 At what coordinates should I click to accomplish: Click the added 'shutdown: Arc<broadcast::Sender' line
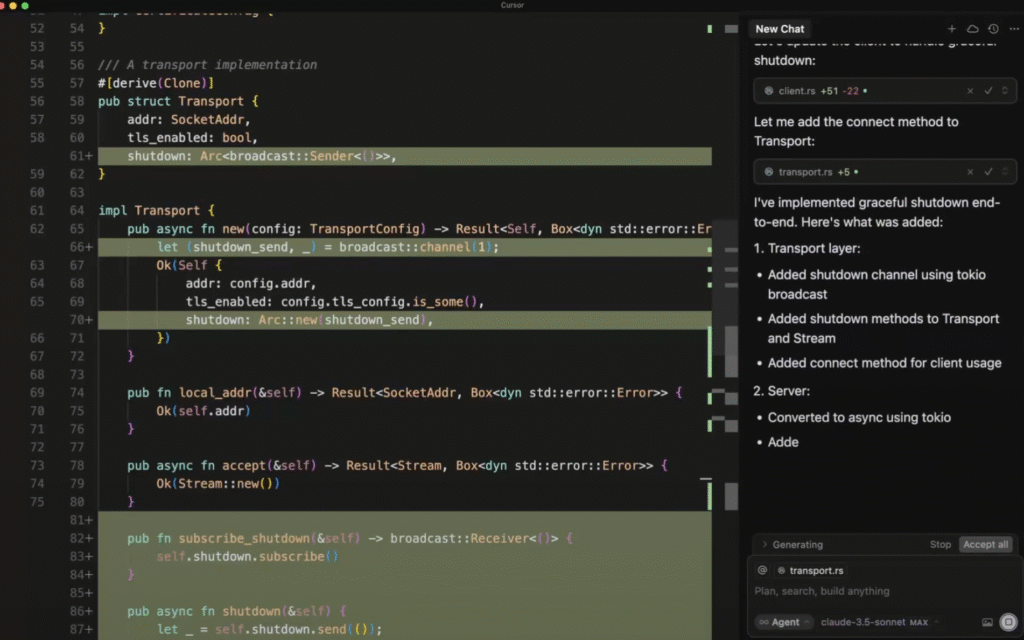[261, 156]
